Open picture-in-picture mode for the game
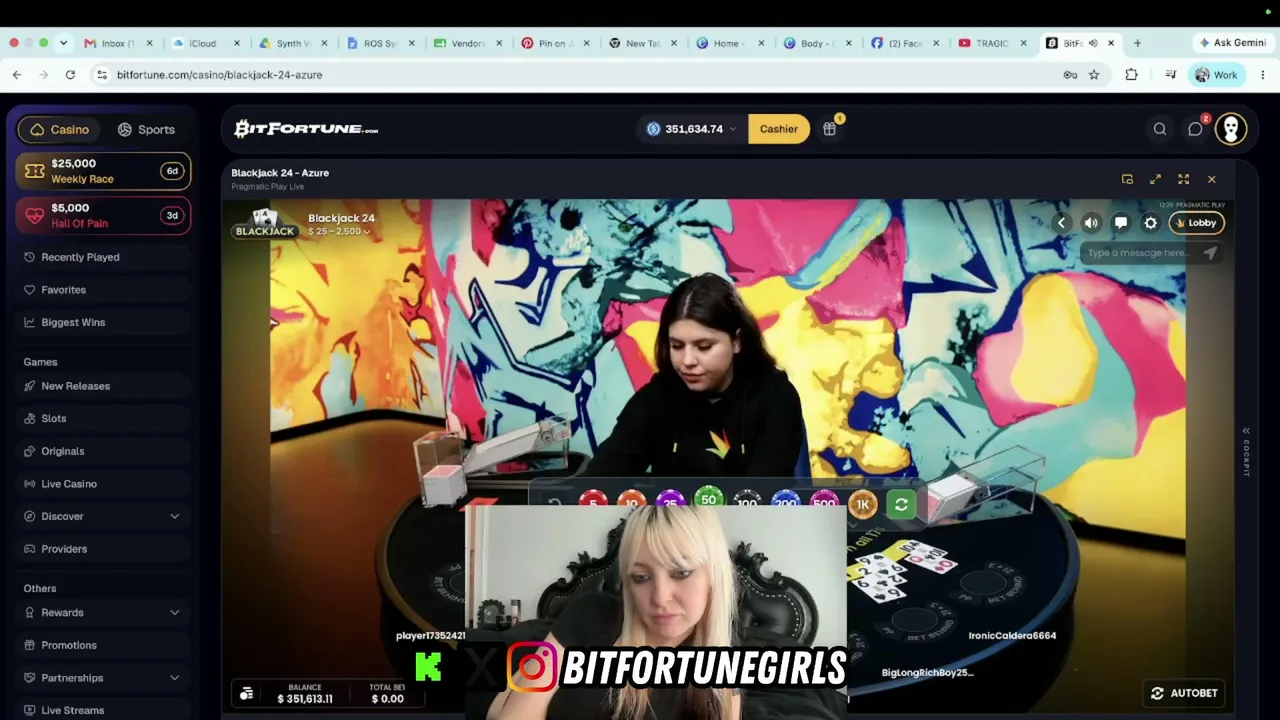The width and height of the screenshot is (1280, 720). click(x=1127, y=179)
